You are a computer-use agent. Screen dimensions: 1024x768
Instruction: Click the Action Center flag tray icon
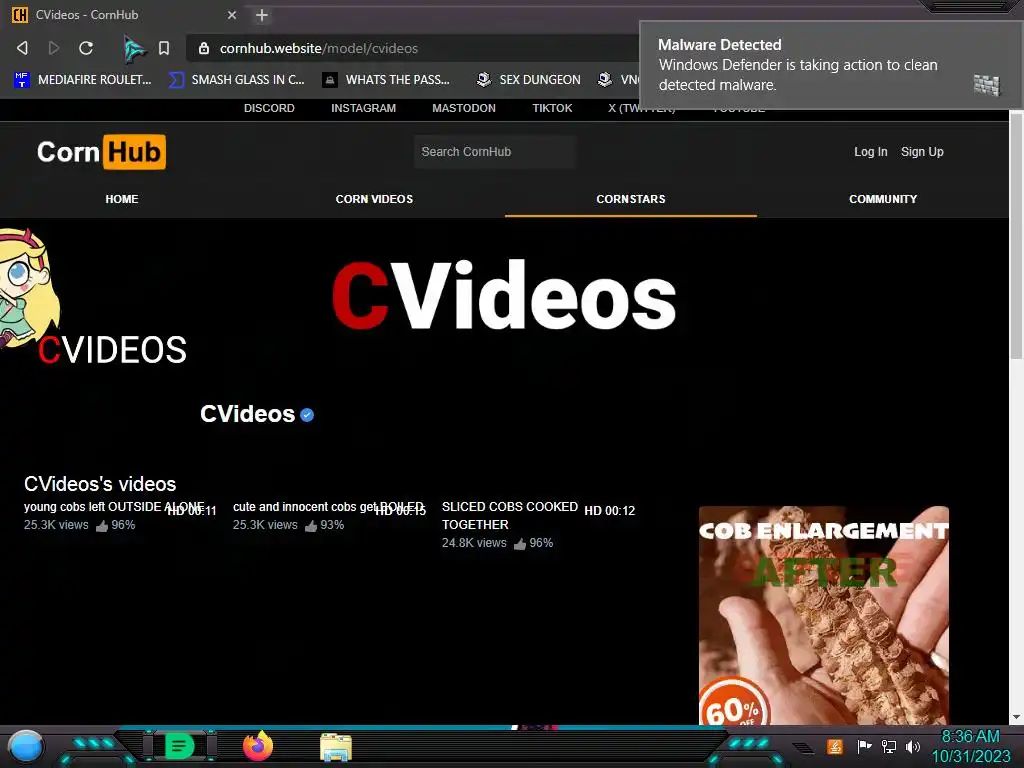coord(864,746)
